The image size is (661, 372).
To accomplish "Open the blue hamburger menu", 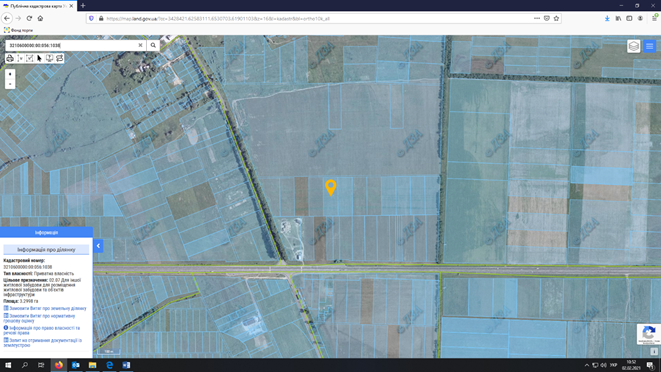I will click(x=650, y=46).
